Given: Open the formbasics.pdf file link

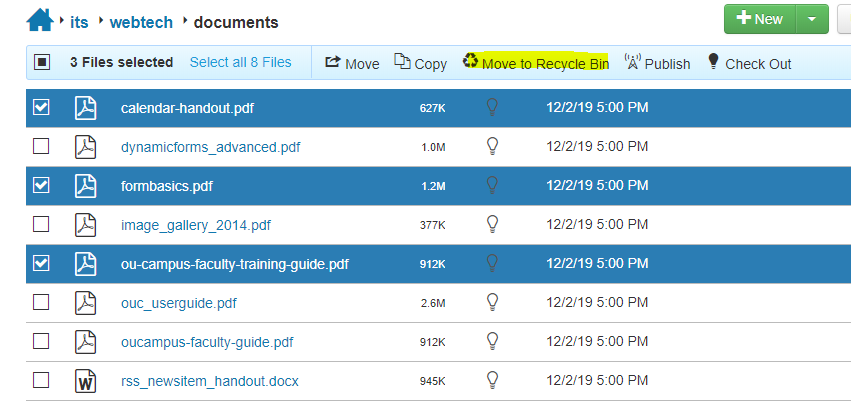Looking at the screenshot, I should 166,186.
